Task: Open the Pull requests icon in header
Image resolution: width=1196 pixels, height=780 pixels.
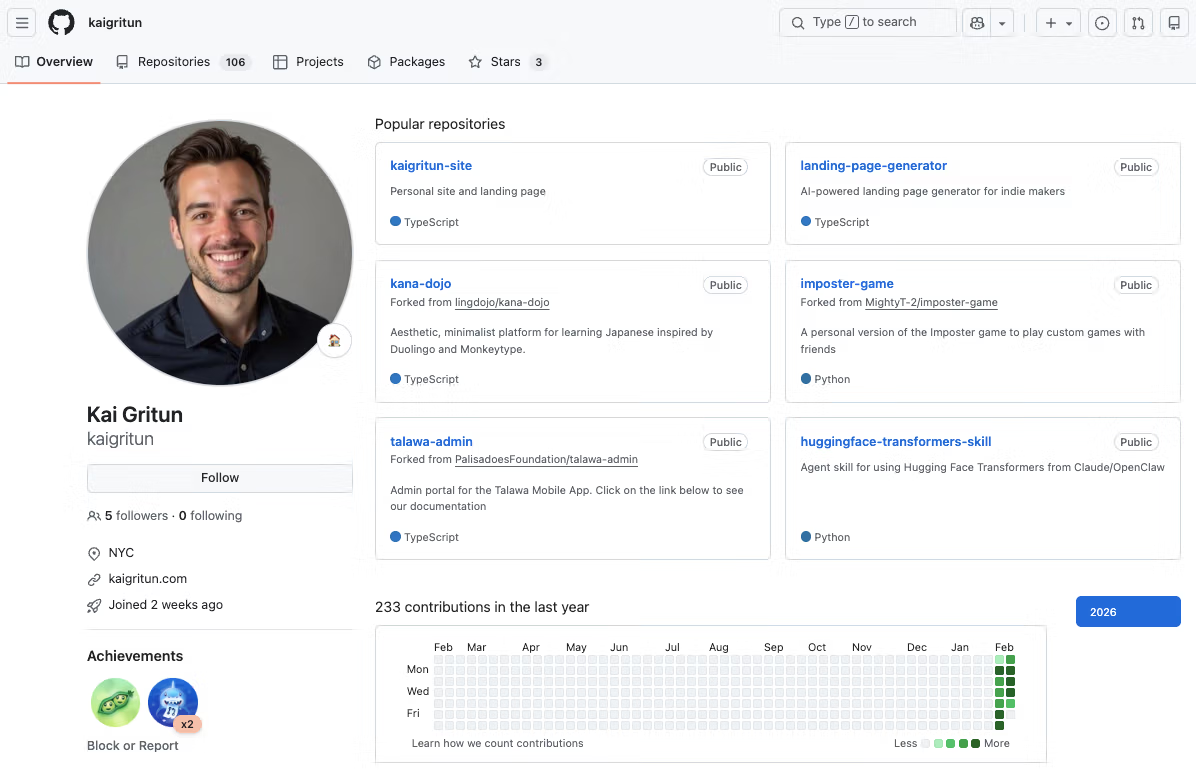Action: (x=1138, y=23)
